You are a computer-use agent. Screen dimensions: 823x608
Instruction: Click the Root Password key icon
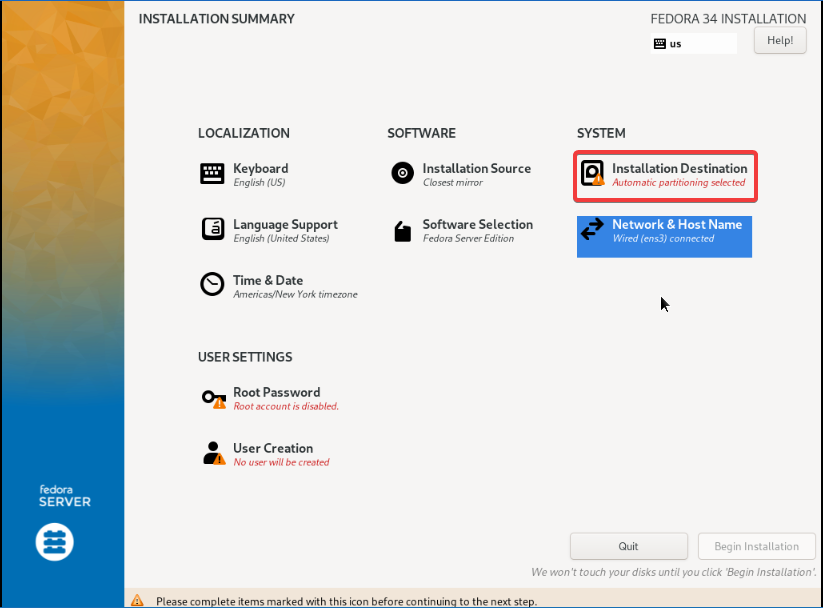(214, 399)
